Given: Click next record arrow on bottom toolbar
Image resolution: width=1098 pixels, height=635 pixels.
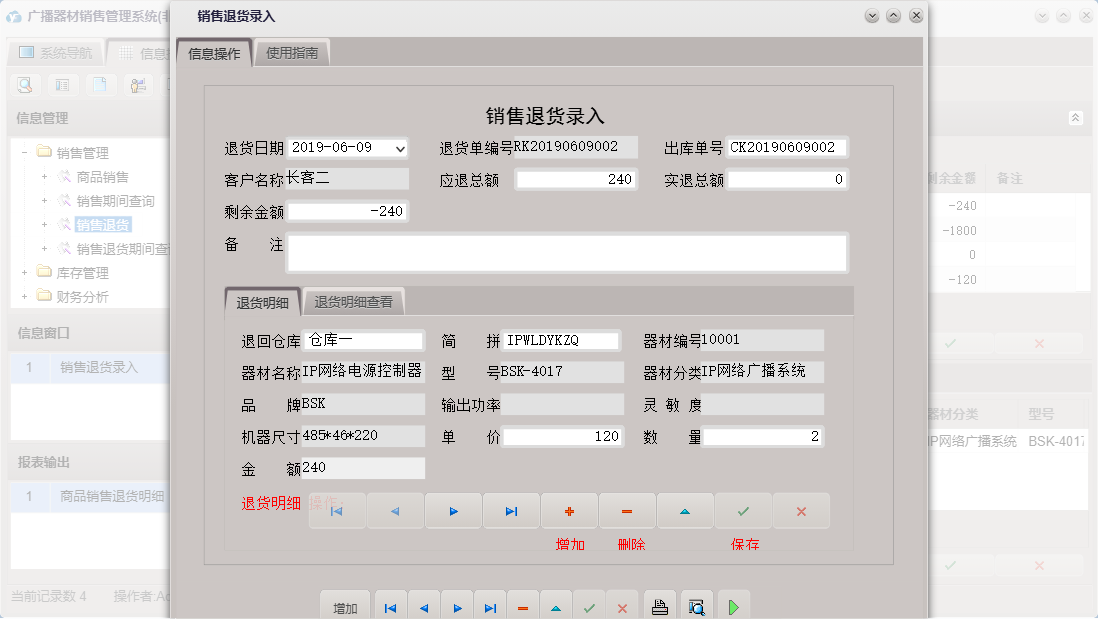Looking at the screenshot, I should point(457,605).
